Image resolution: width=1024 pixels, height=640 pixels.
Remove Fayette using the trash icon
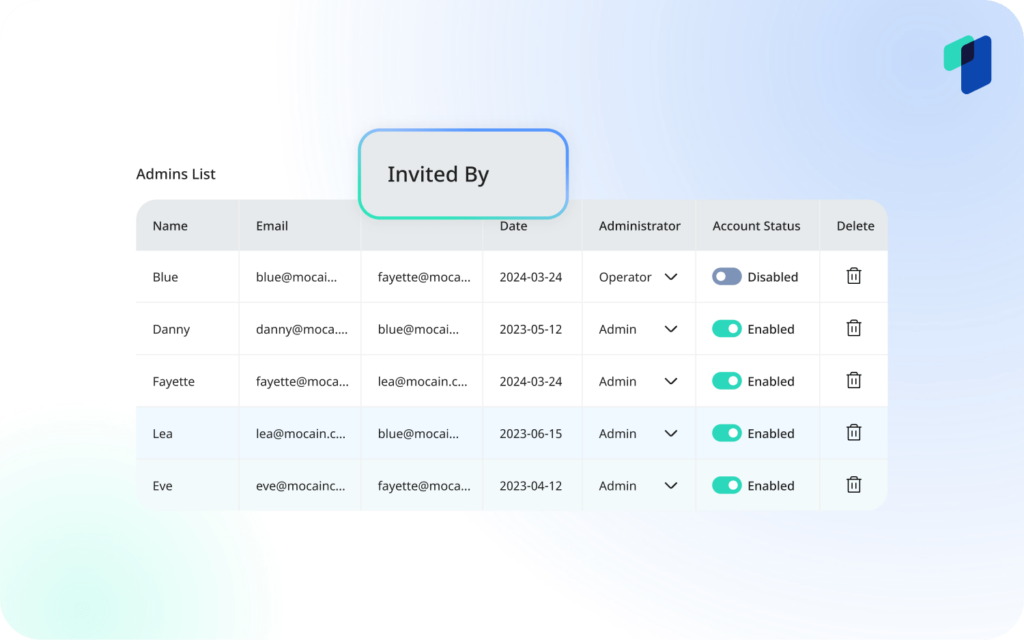[854, 381]
